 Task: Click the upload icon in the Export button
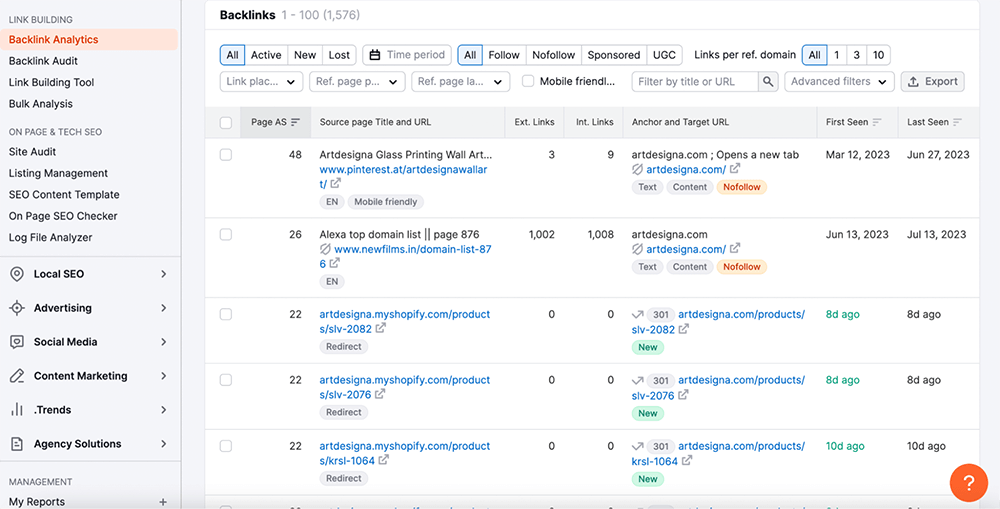click(913, 82)
